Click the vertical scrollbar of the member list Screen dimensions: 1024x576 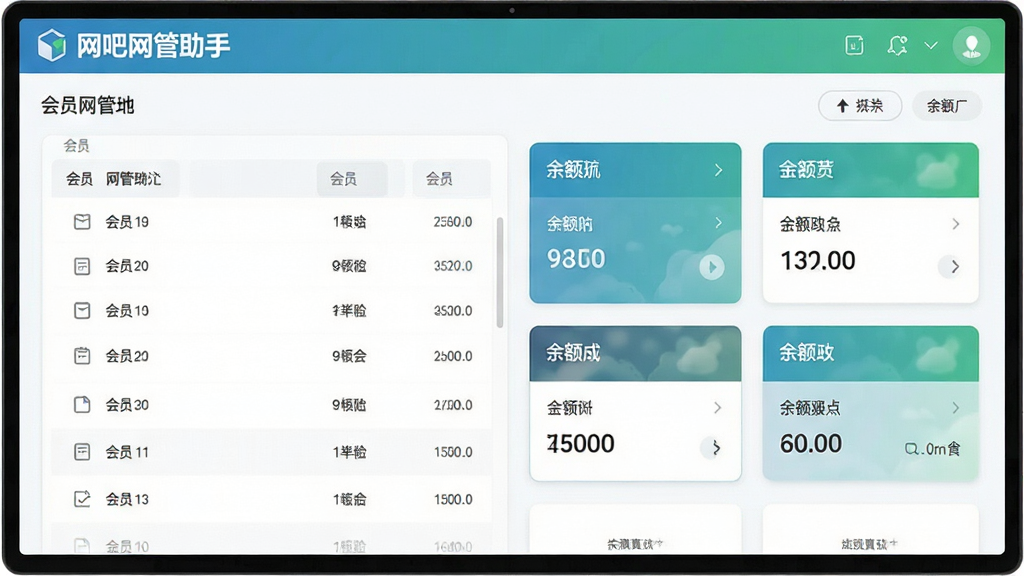pos(500,272)
